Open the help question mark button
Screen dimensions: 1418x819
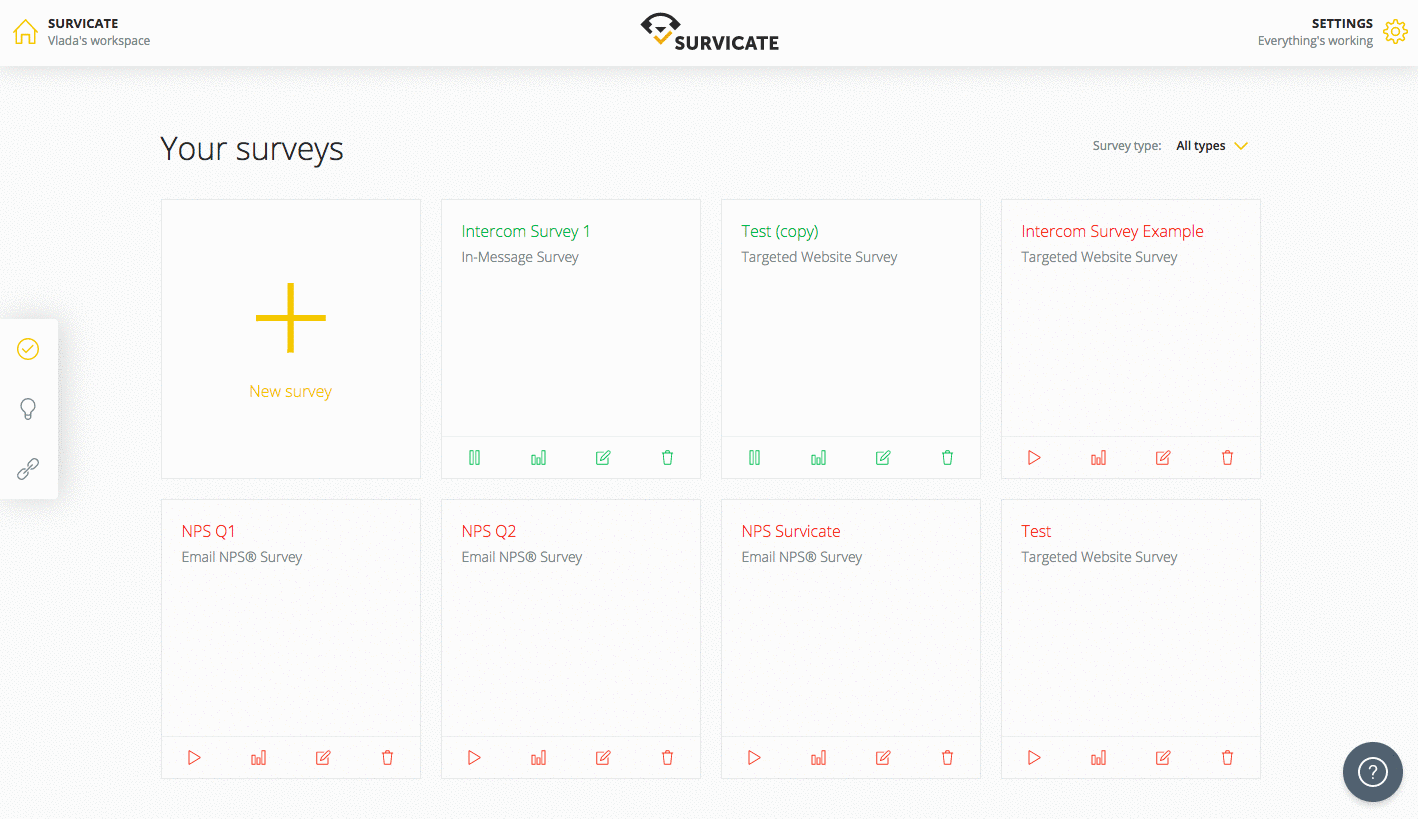pyautogui.click(x=1373, y=772)
